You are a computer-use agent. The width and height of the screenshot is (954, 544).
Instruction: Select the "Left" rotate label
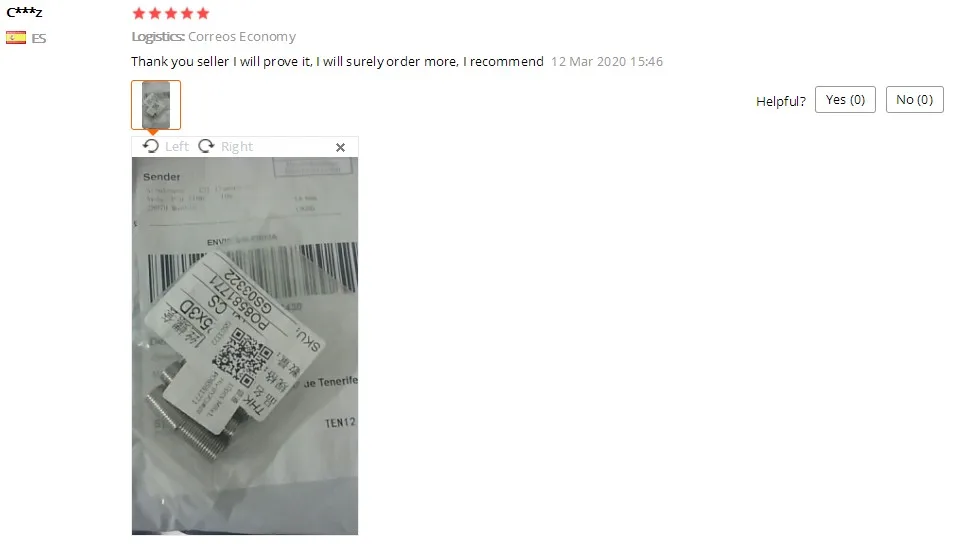click(x=177, y=147)
